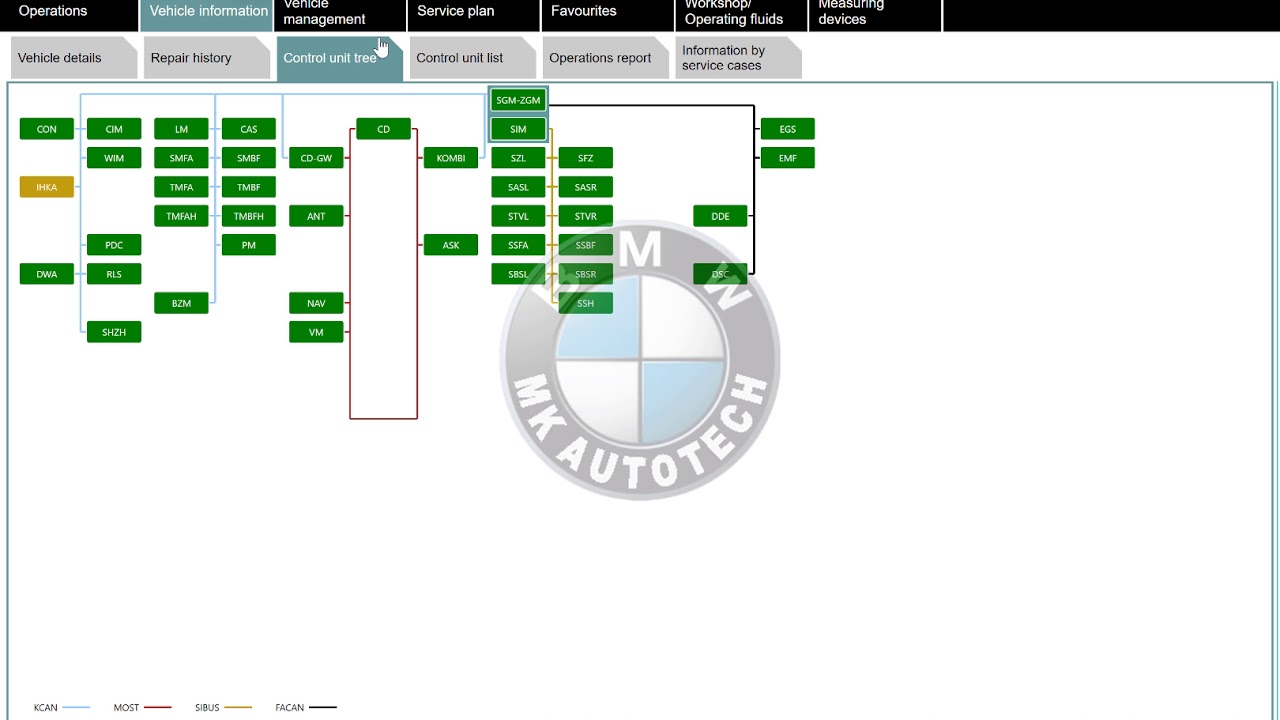Select the SMBF control unit node
Image resolution: width=1280 pixels, height=720 pixels.
[x=249, y=158]
